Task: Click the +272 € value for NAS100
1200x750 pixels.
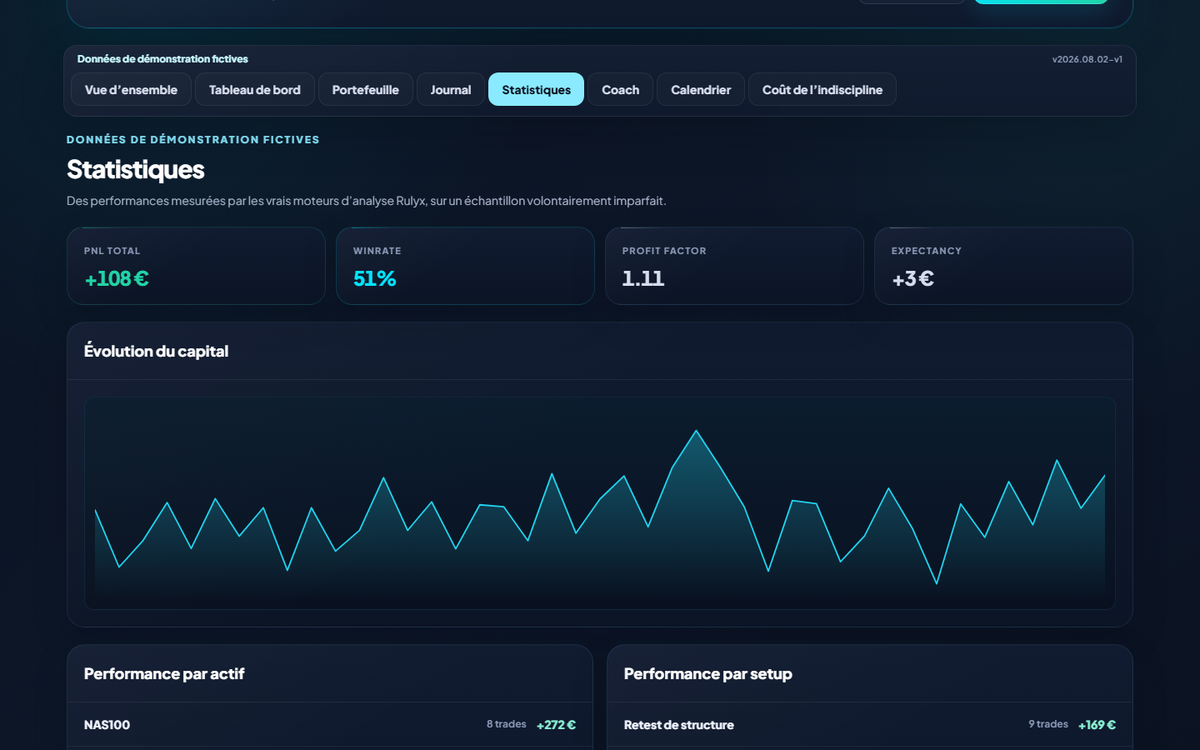Action: point(556,725)
